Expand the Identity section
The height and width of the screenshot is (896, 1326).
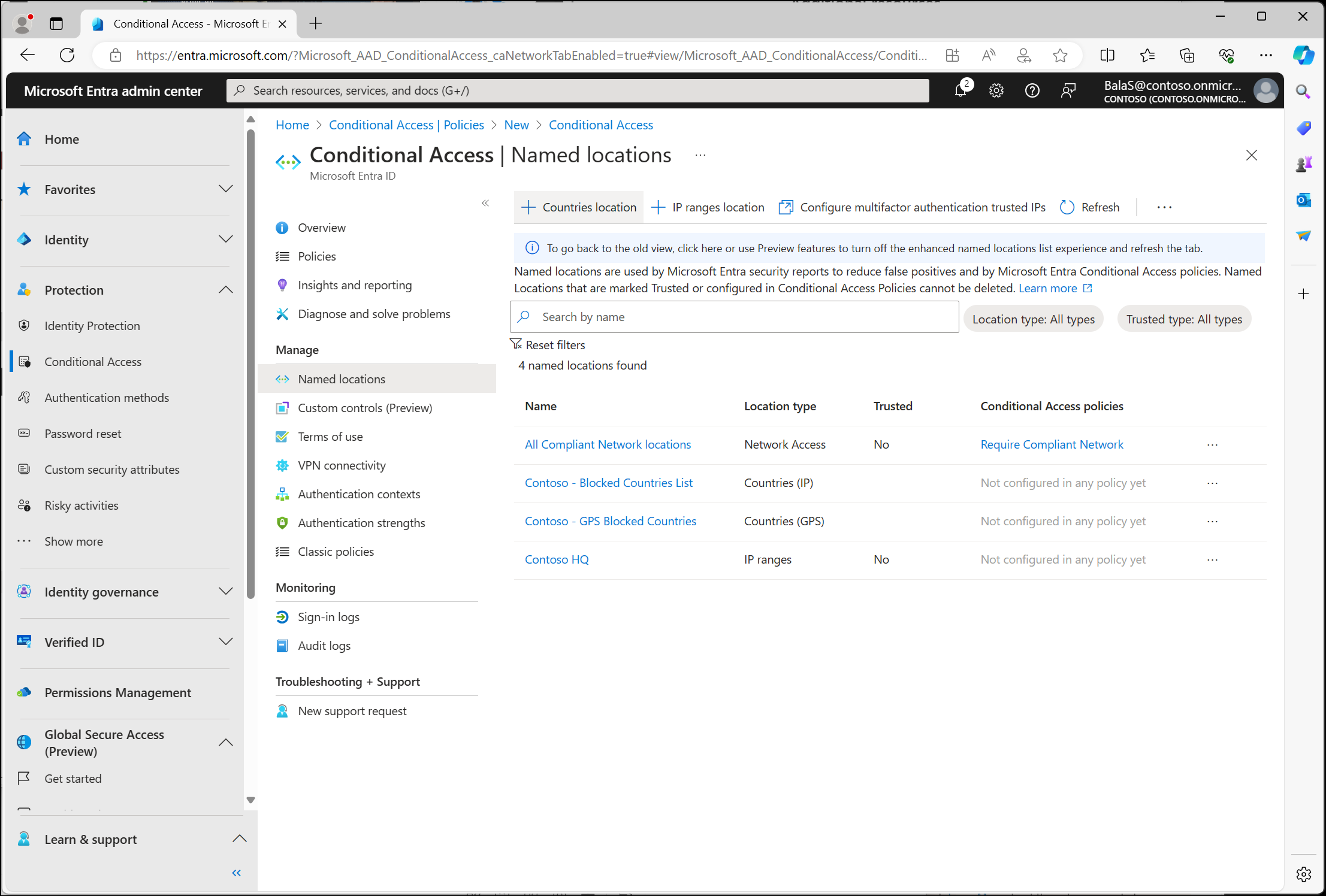pos(225,240)
